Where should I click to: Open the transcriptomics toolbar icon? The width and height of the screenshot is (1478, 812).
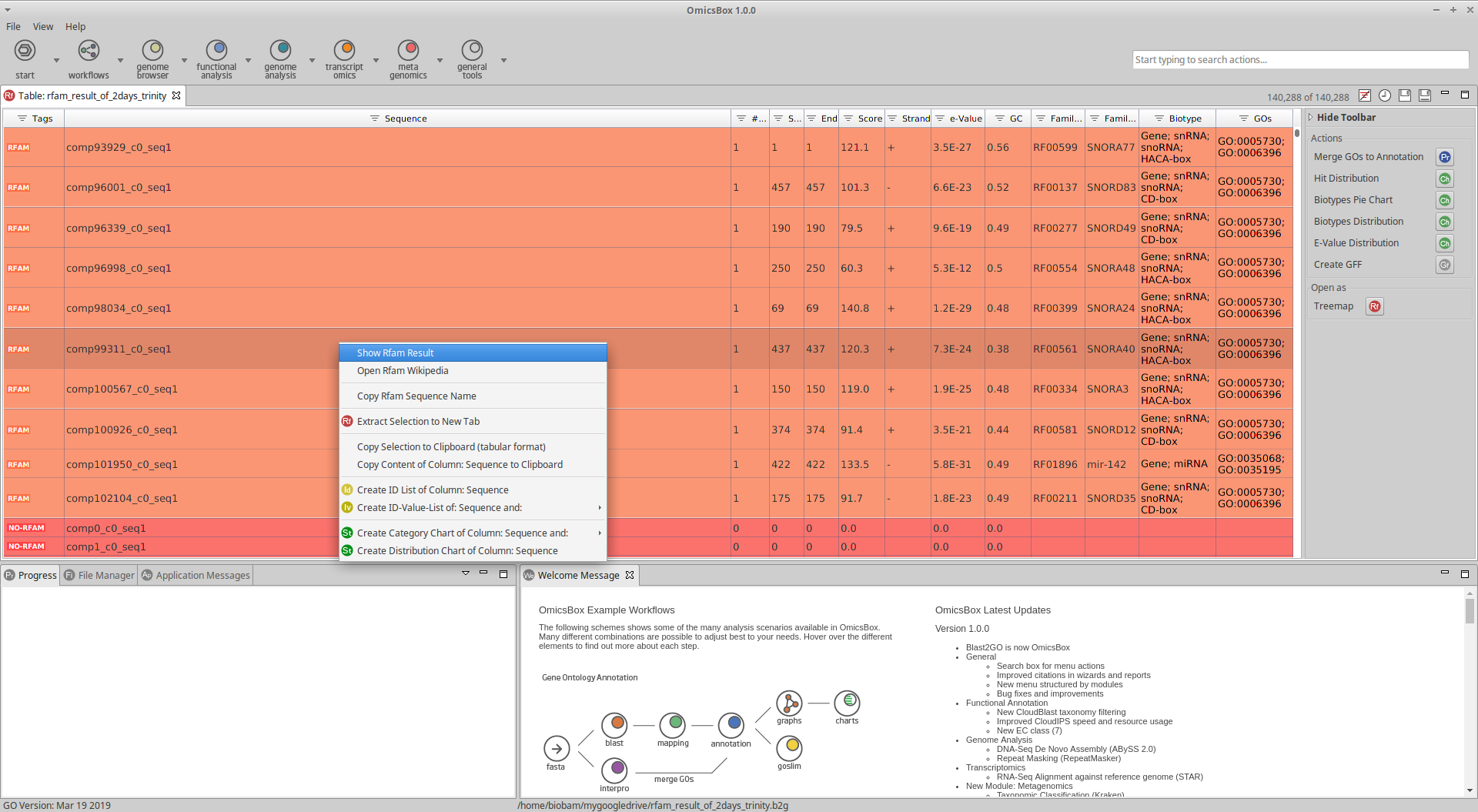344,51
